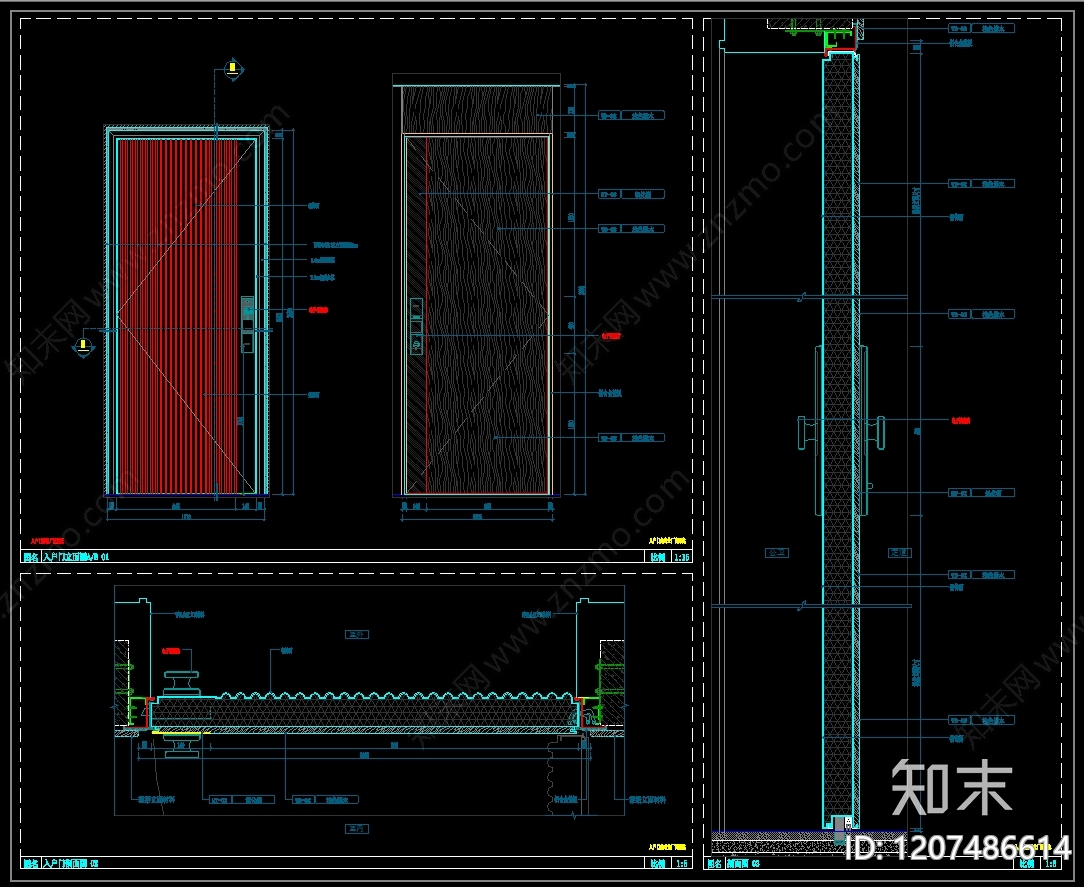Click the third material tag from top in vertical section

click(981, 314)
